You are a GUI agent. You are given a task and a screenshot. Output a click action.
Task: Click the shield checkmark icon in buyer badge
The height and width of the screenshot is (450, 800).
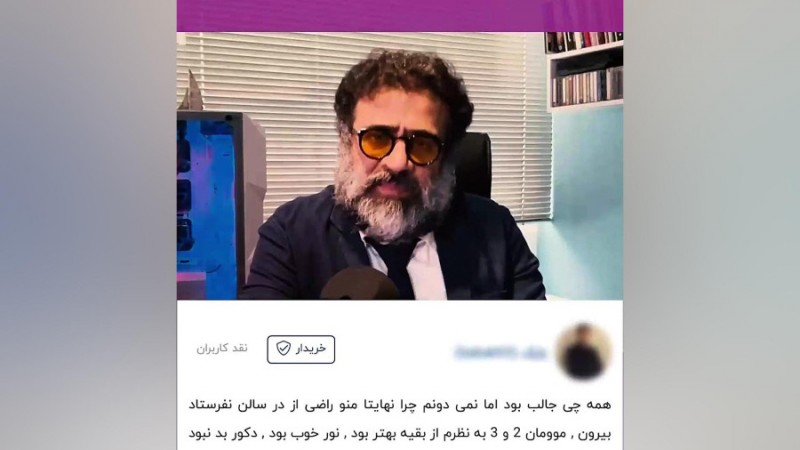[283, 348]
